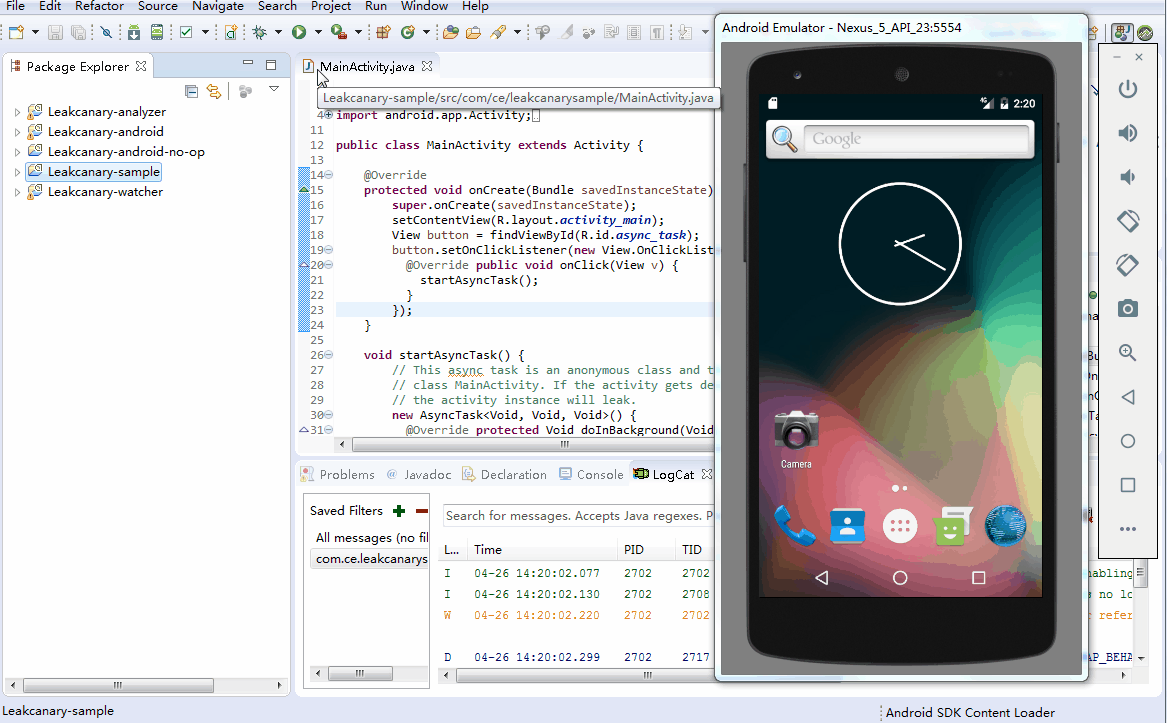Expand the Leakcanary-android project

point(17,132)
